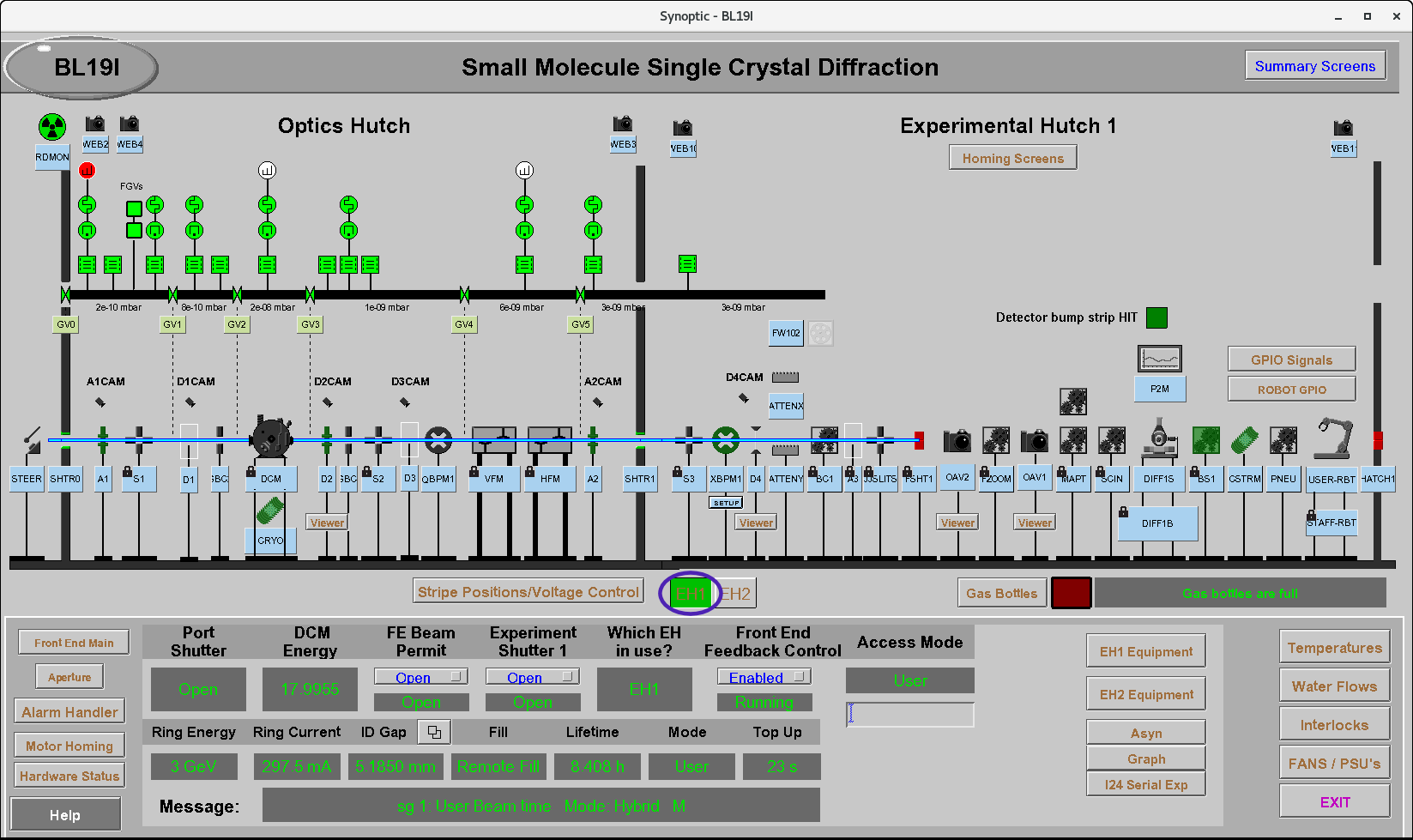Click the OAV2 camera icon
Image resolution: width=1413 pixels, height=840 pixels.
tap(957, 441)
